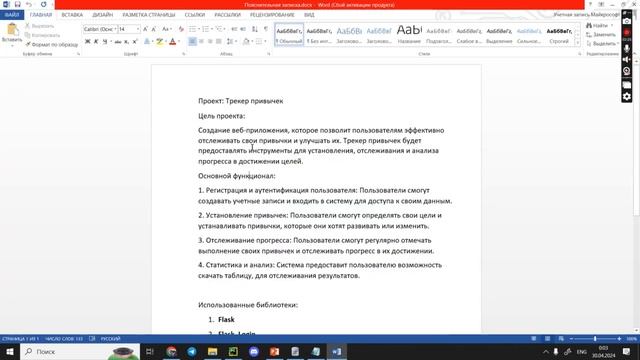Click the Windows Start button
The height and width of the screenshot is (360, 640).
(x=10, y=351)
